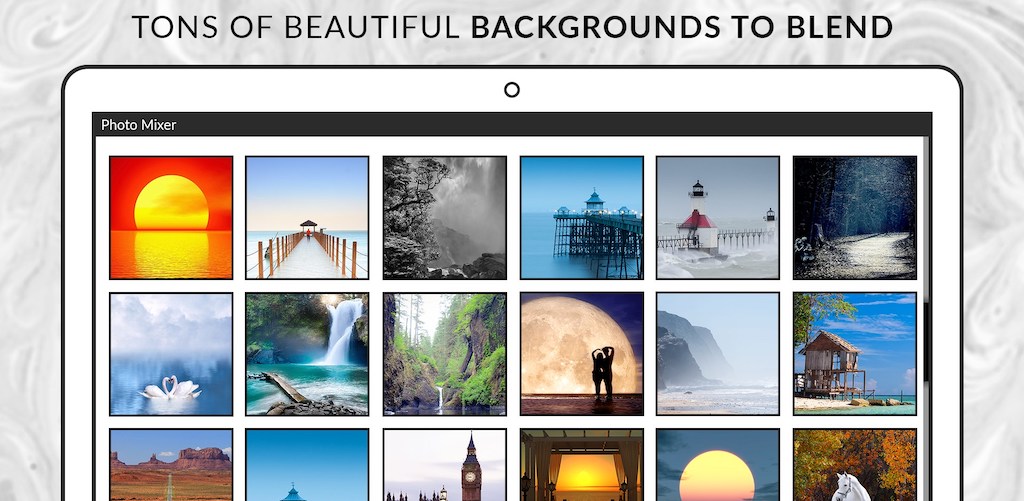This screenshot has height=501, width=1024.
Task: Choose the plain blue sky dome background
Action: (x=307, y=466)
